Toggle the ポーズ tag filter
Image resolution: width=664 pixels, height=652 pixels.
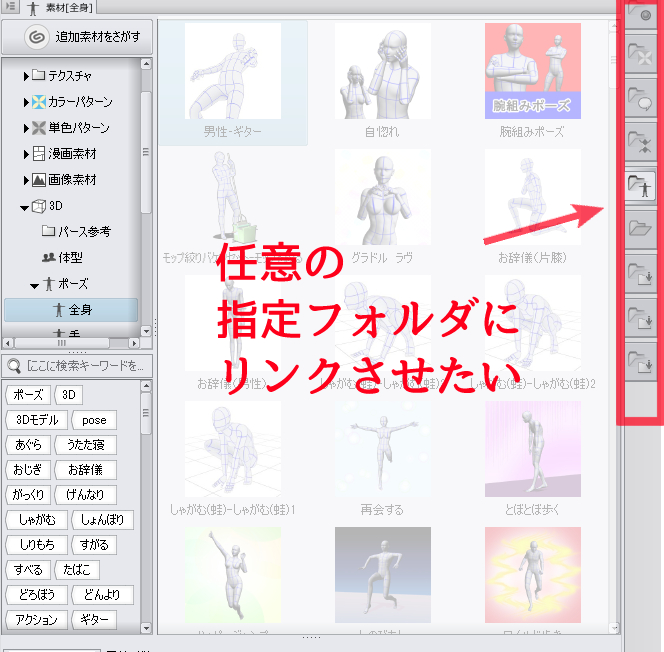(x=28, y=395)
